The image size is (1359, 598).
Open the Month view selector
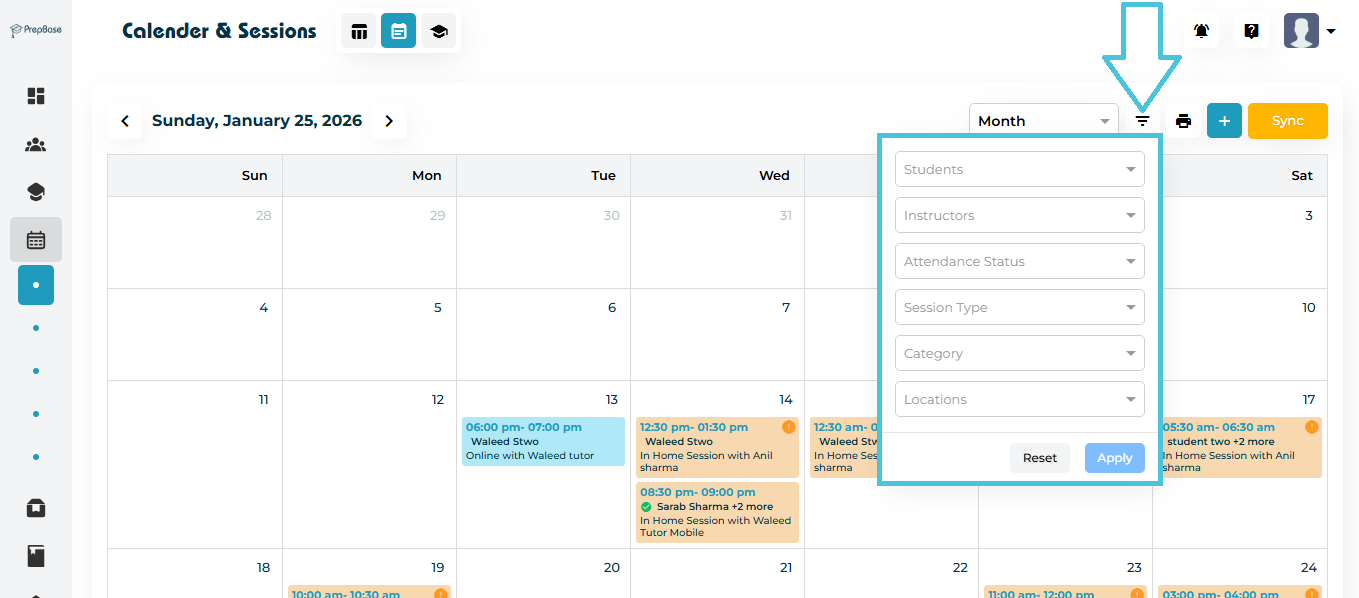[x=1044, y=121]
